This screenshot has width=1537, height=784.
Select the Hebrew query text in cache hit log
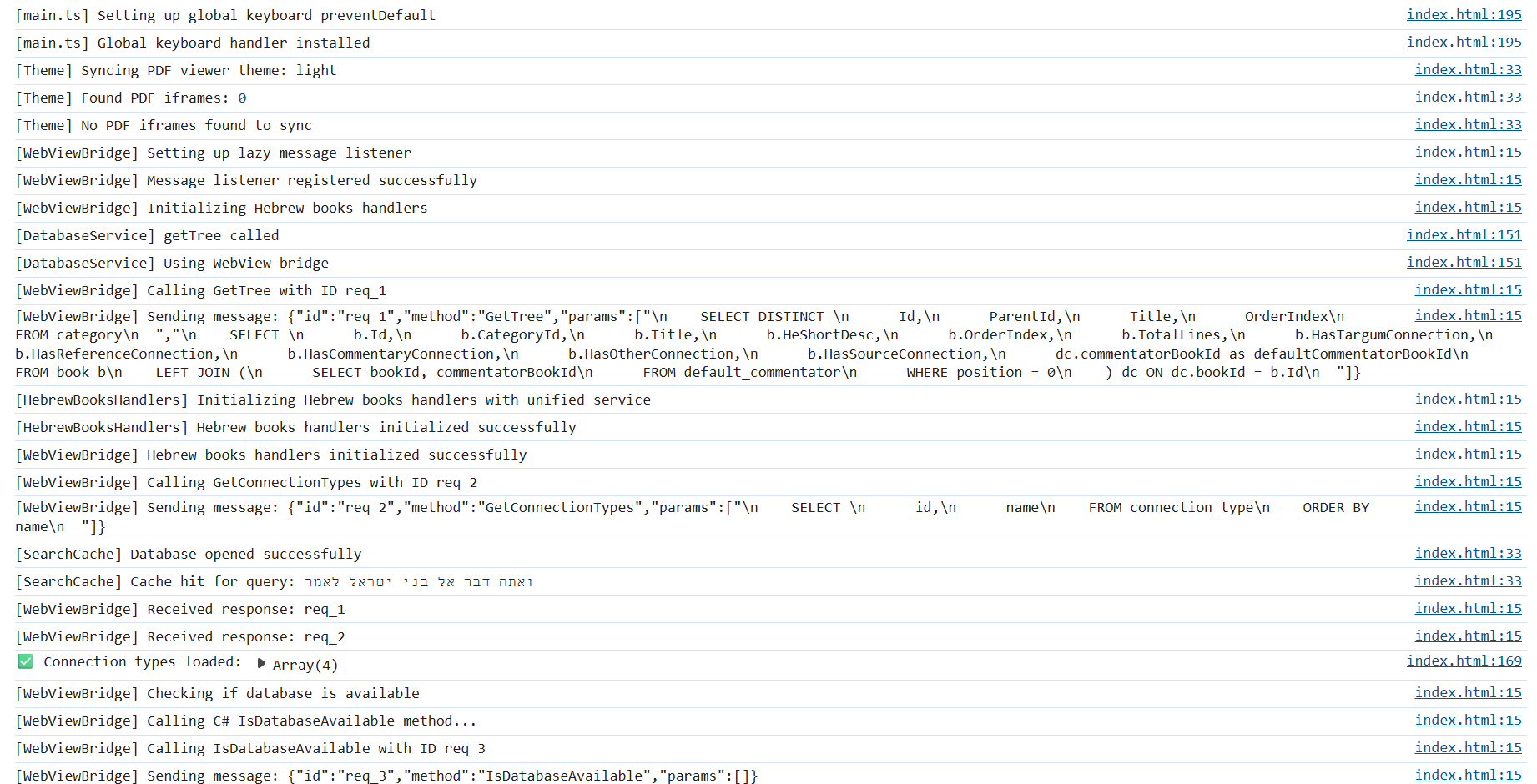click(x=417, y=581)
